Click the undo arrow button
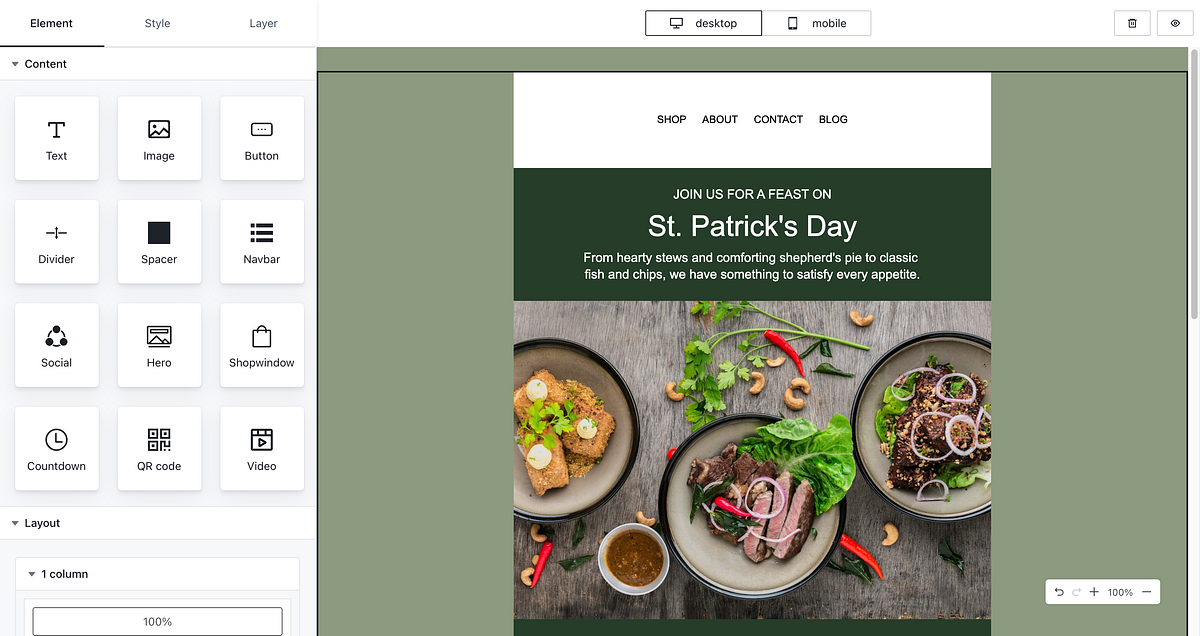 pos(1059,591)
